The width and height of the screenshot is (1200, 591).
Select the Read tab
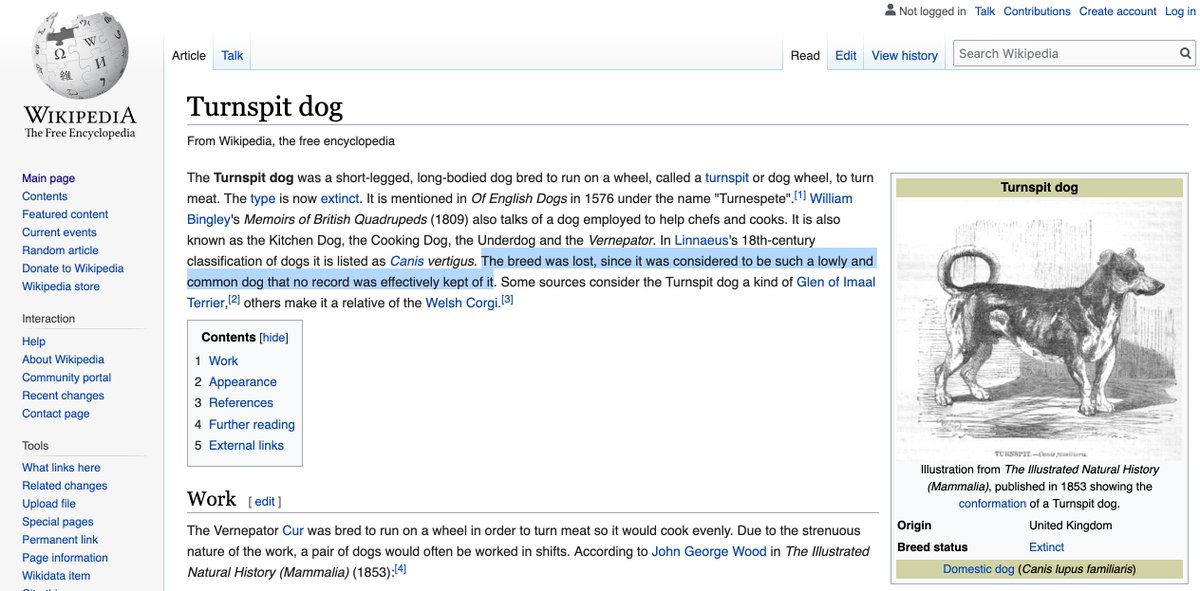click(805, 55)
